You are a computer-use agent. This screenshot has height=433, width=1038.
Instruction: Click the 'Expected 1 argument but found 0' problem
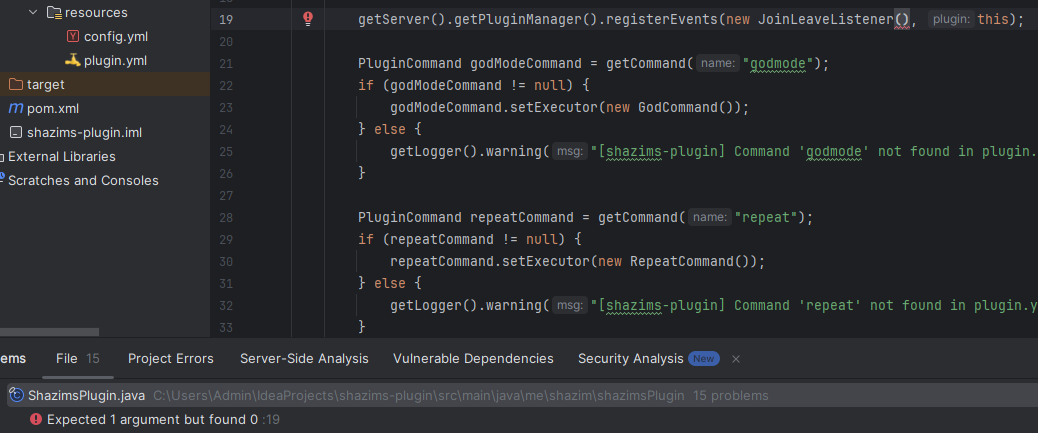pyautogui.click(x=153, y=420)
